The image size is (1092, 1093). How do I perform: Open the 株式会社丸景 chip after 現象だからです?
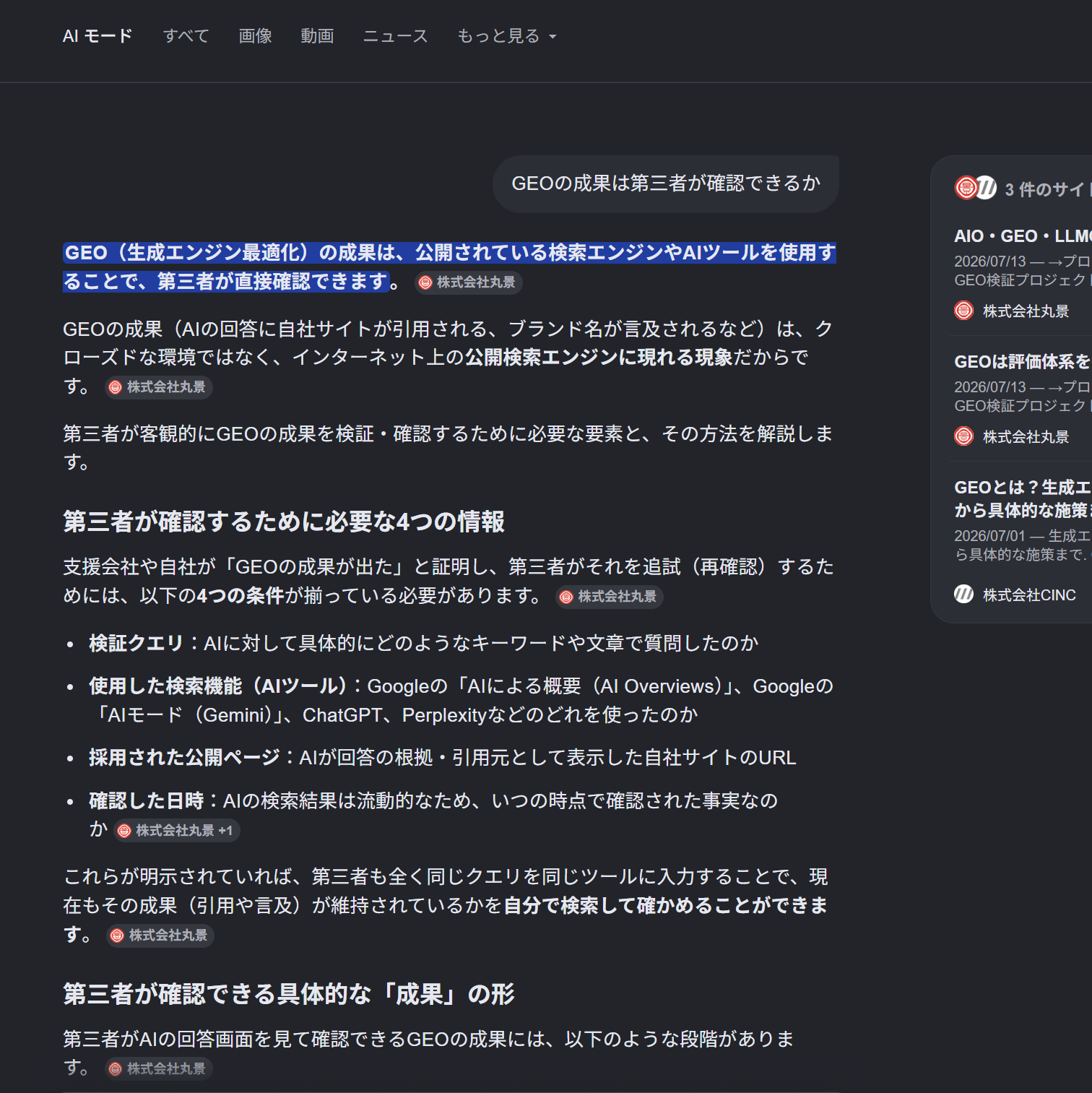159,387
